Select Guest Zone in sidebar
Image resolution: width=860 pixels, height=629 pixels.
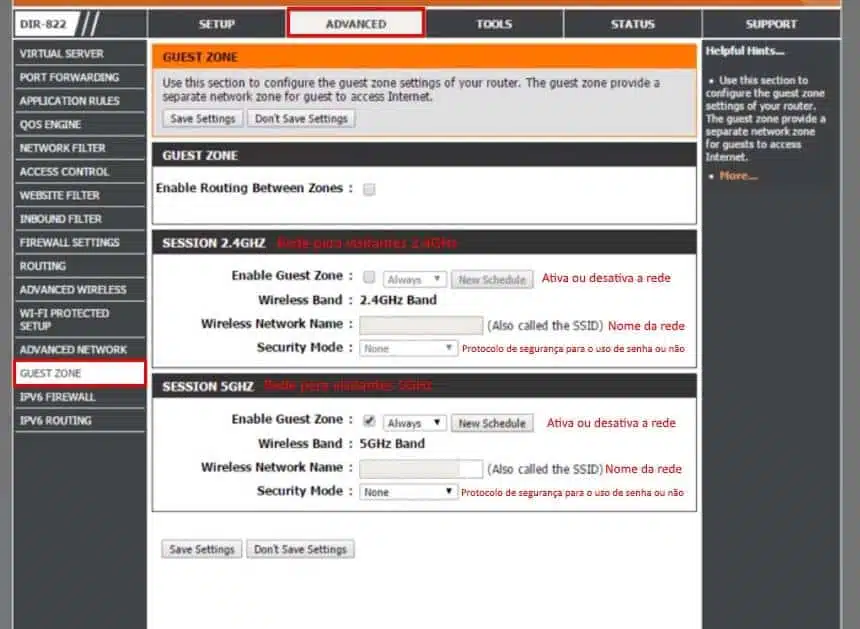point(80,373)
